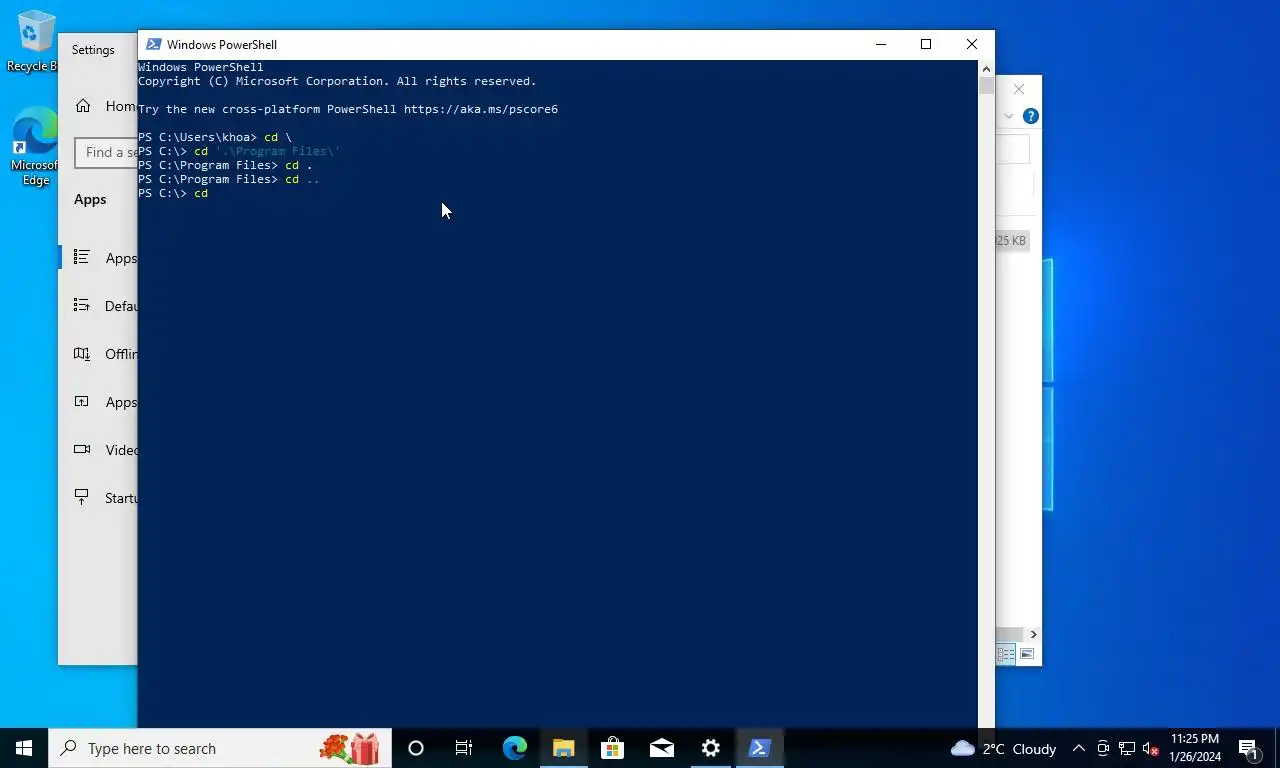Expand the File Explorer ribbon chevron
Image resolution: width=1280 pixels, height=768 pixels.
[x=1009, y=116]
